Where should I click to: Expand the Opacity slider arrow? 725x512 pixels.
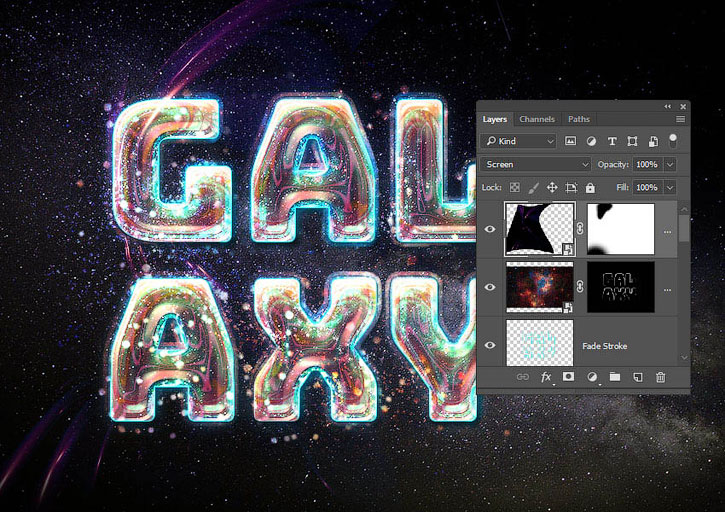670,164
